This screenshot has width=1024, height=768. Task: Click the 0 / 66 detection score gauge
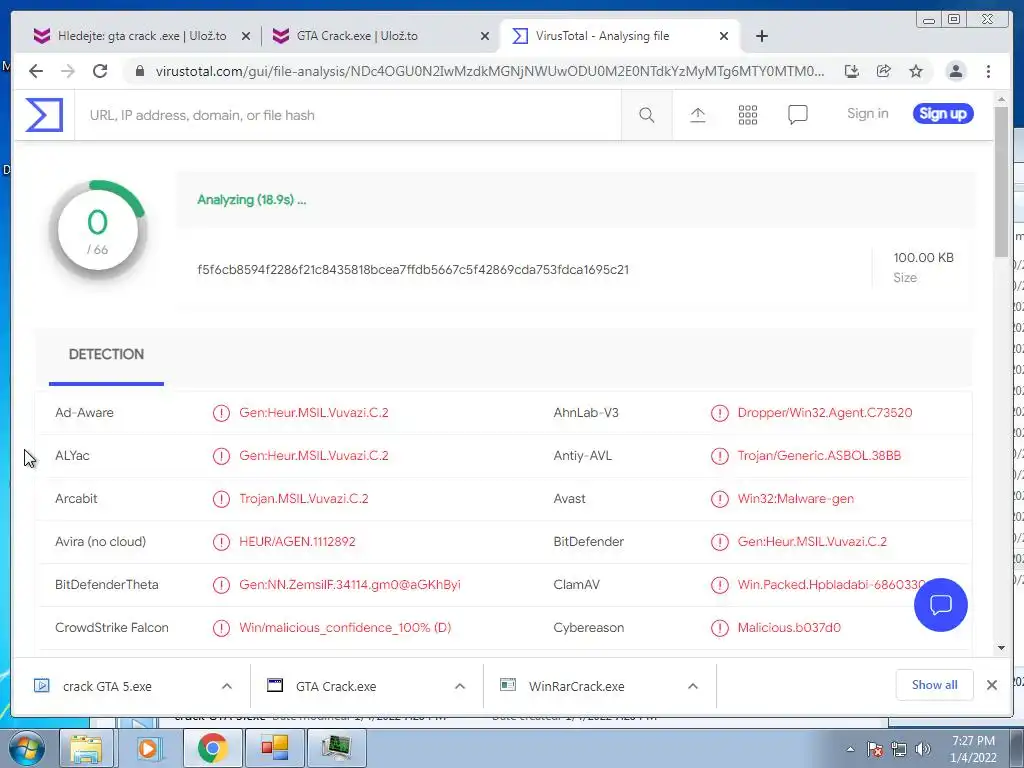97,229
